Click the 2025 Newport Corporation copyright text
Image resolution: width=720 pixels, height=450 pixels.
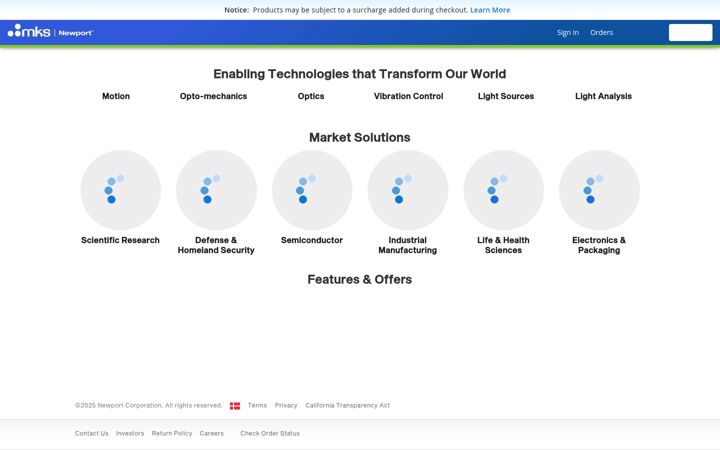(148, 405)
